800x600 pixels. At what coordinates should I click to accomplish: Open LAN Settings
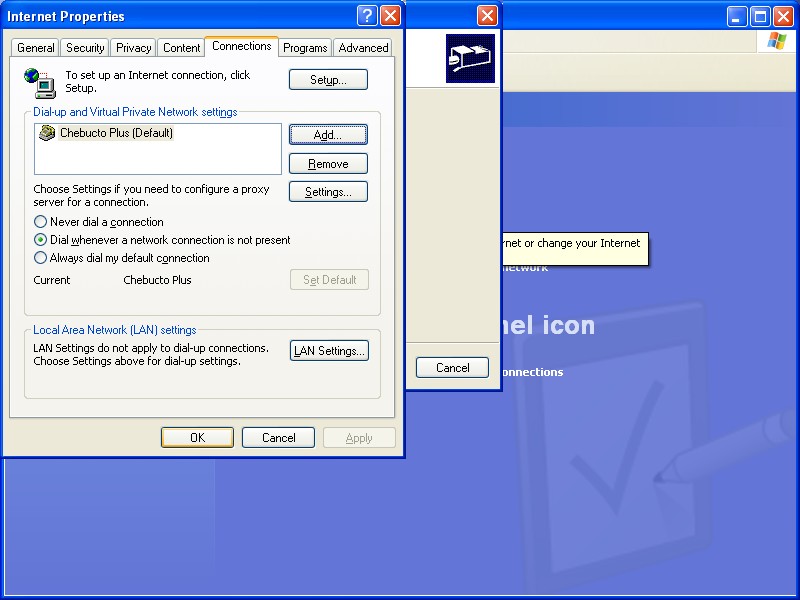click(329, 351)
